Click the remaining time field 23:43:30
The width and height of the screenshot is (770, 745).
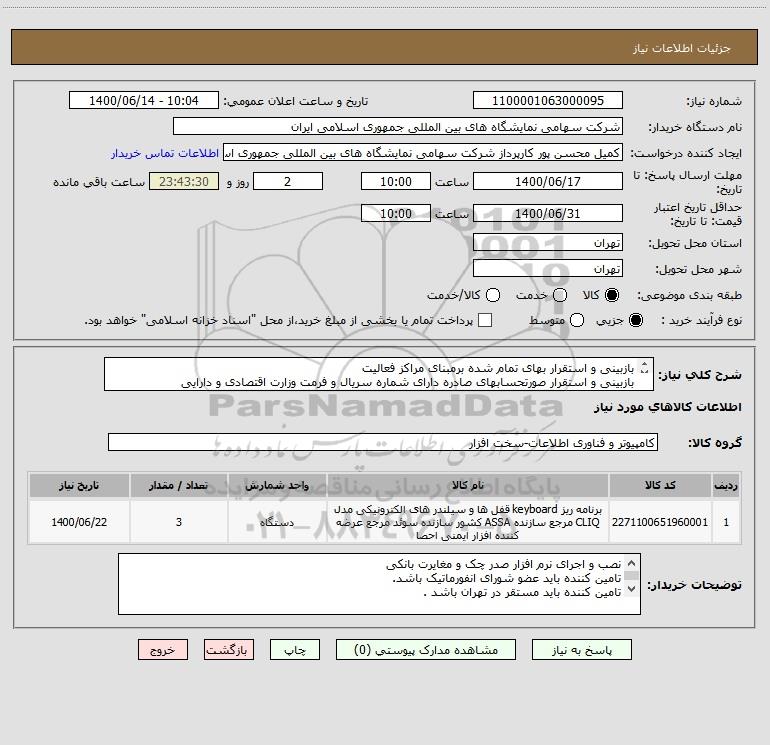point(184,181)
